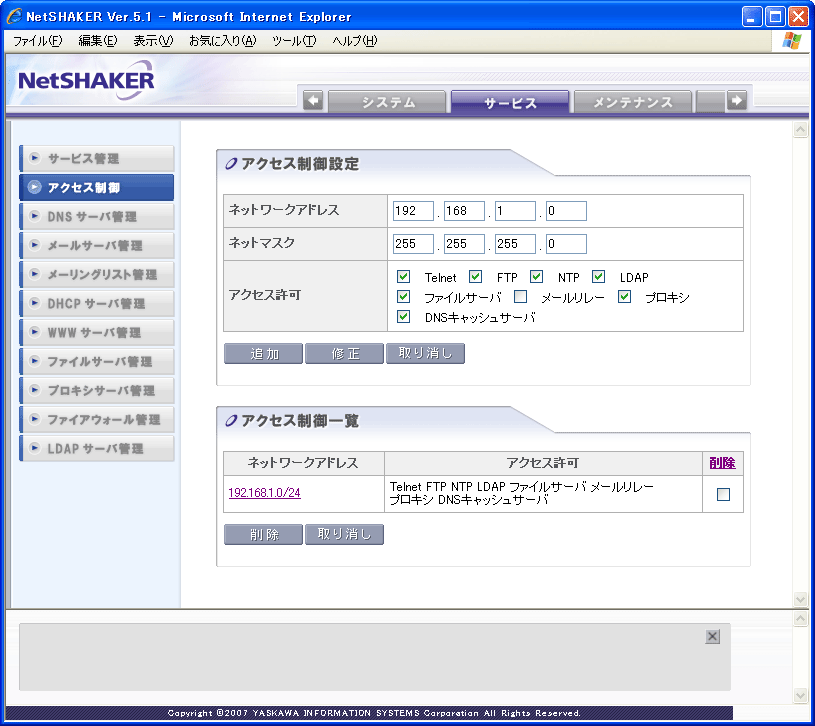Open the ツール(T) menu
The height and width of the screenshot is (726, 815).
(x=294, y=41)
